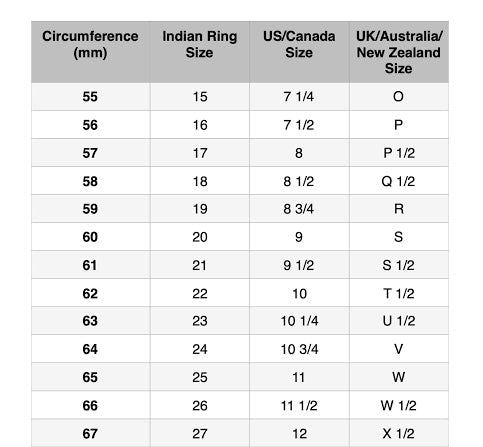Click the circumference 59 cell
483x447 pixels.
click(x=90, y=209)
